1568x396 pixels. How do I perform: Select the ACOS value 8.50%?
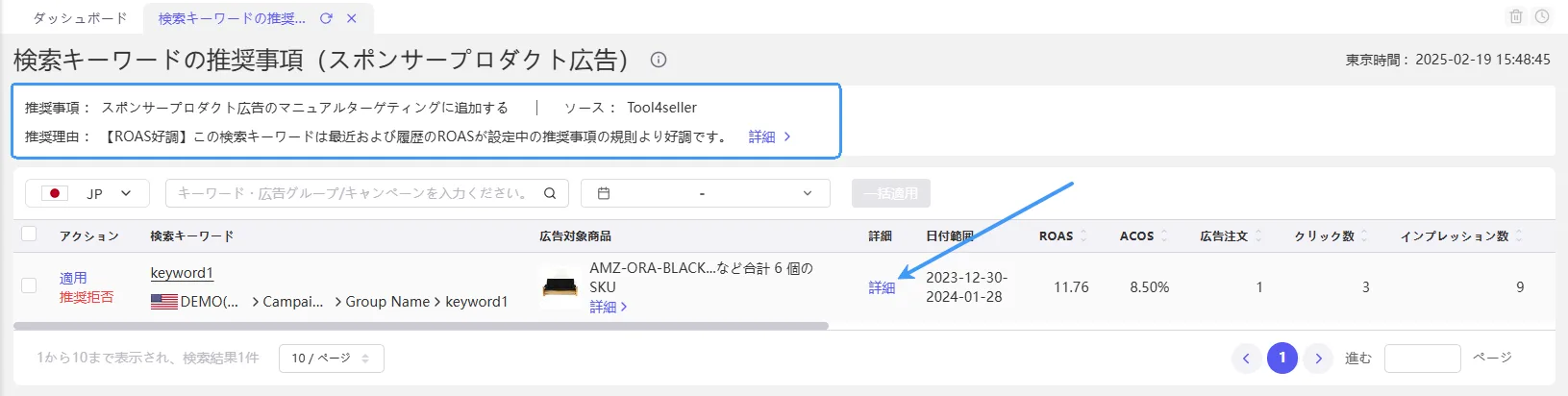pyautogui.click(x=1150, y=287)
